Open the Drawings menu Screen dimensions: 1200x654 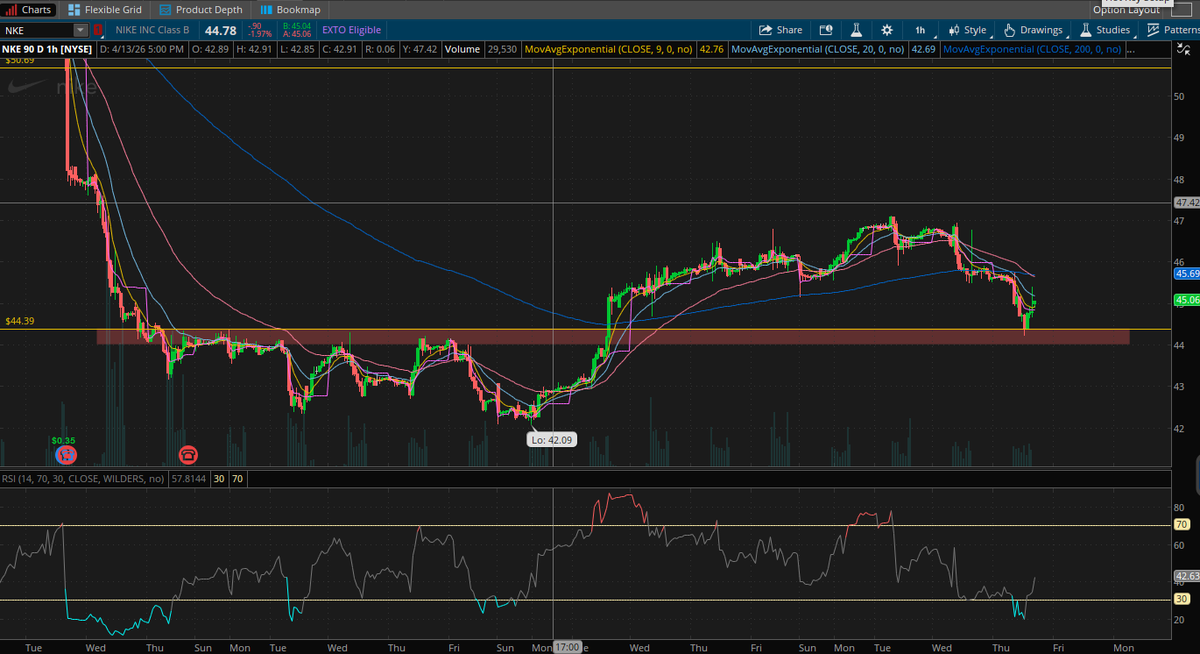[x=1033, y=30]
